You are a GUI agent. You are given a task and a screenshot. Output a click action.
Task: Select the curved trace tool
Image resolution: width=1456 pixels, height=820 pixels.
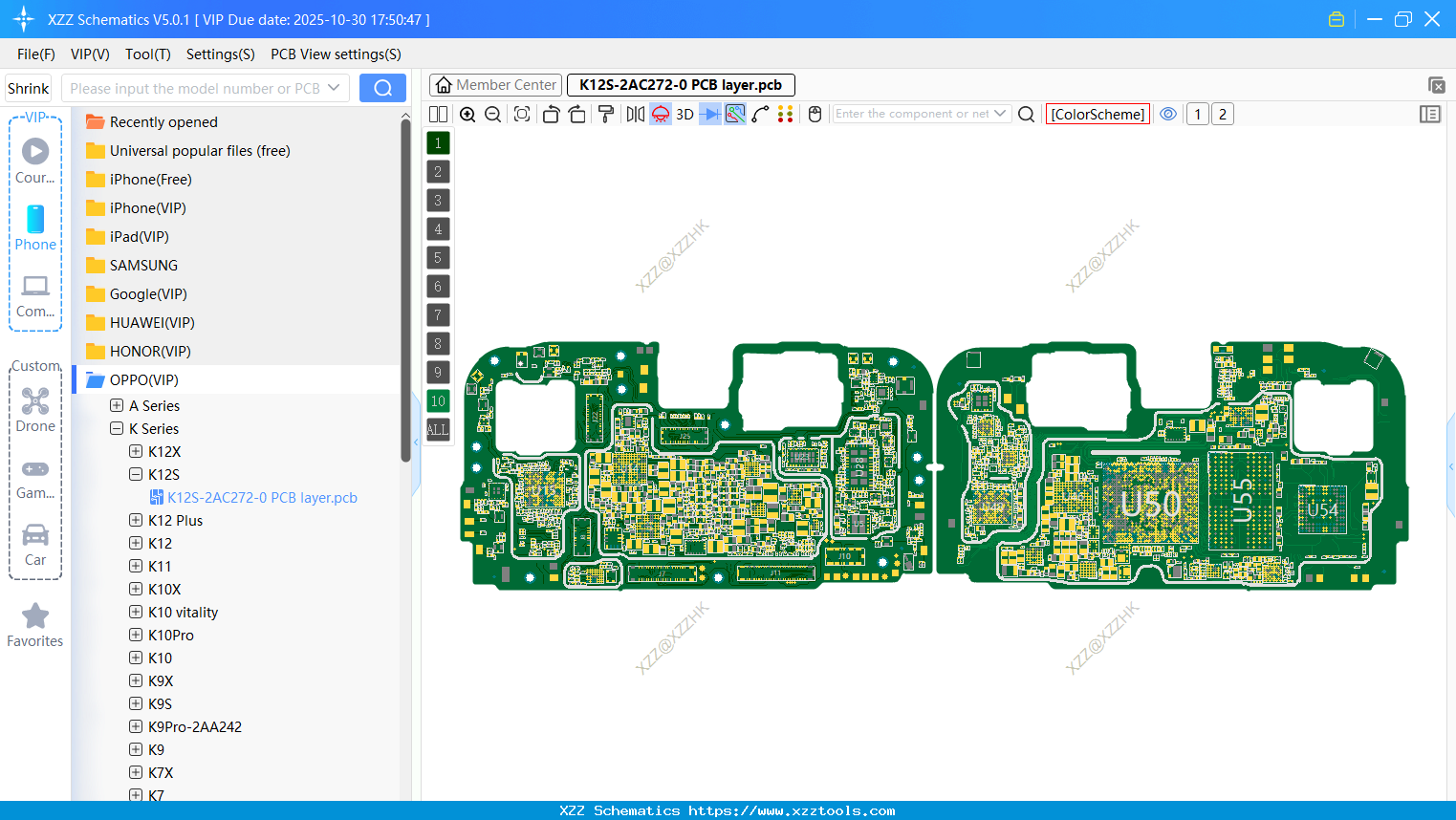pyautogui.click(x=760, y=114)
